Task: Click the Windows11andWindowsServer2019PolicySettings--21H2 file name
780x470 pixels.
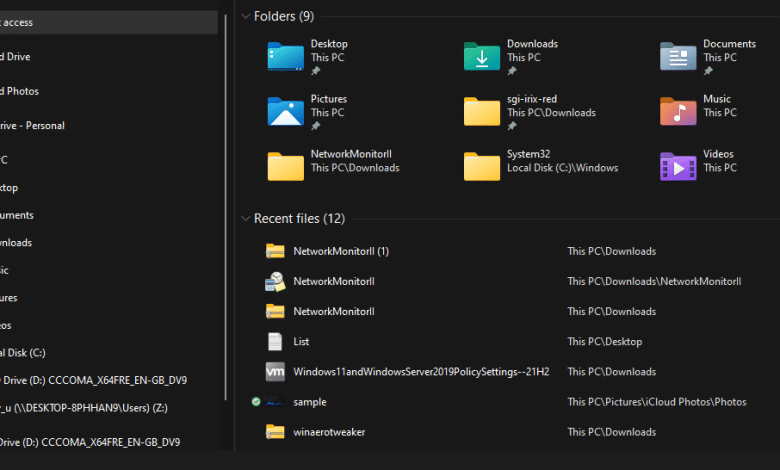Action: click(x=421, y=372)
